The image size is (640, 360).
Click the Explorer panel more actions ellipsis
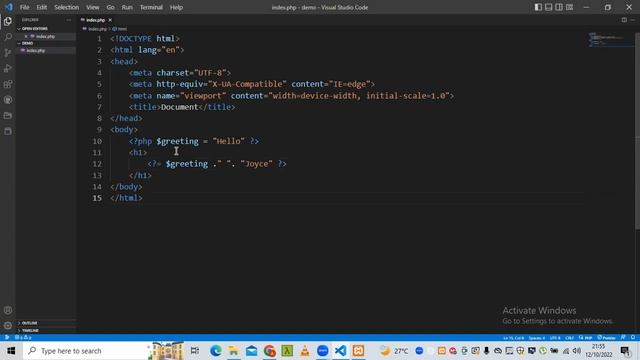tap(69, 20)
